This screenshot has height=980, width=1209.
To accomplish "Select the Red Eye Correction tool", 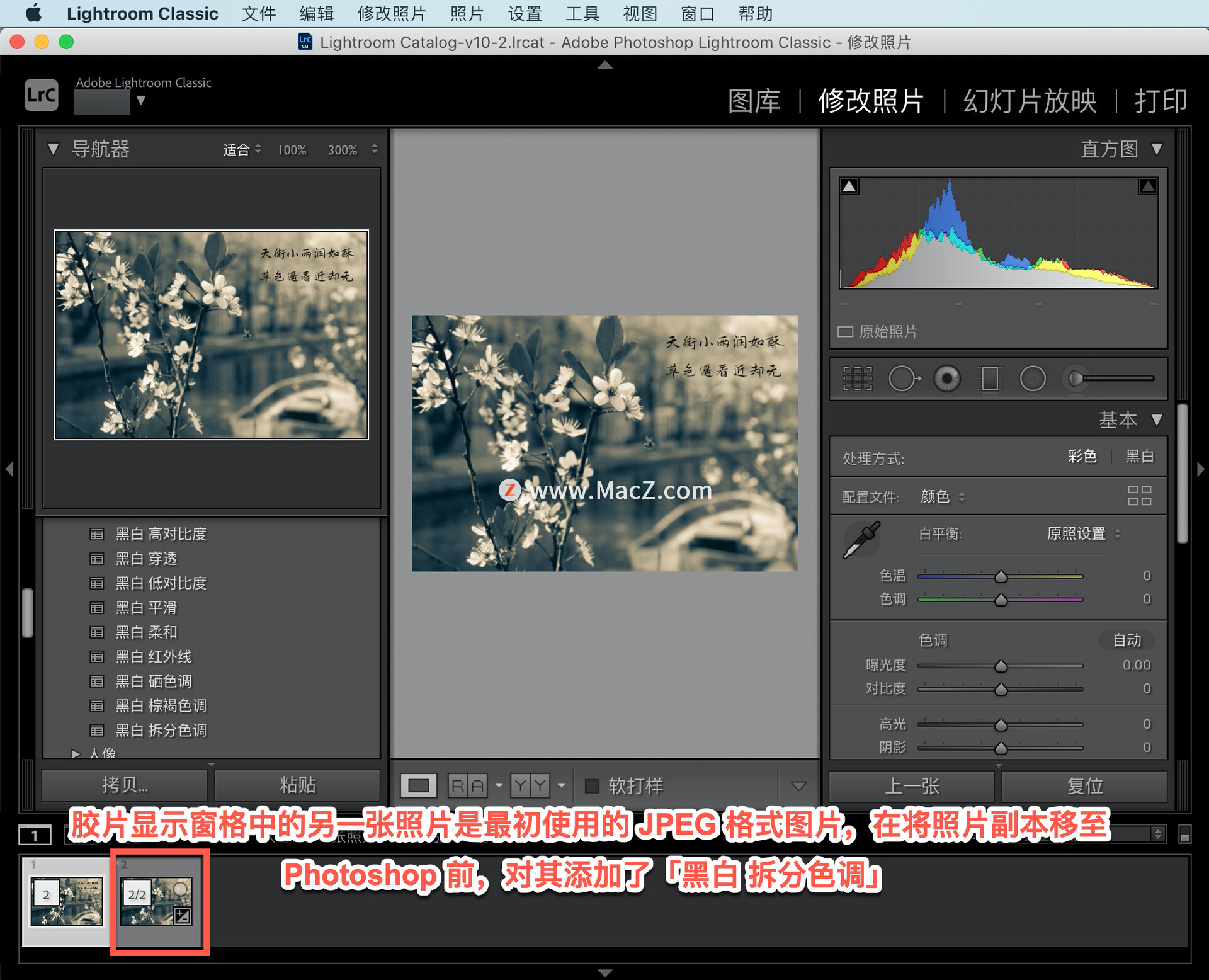I will coord(947,379).
